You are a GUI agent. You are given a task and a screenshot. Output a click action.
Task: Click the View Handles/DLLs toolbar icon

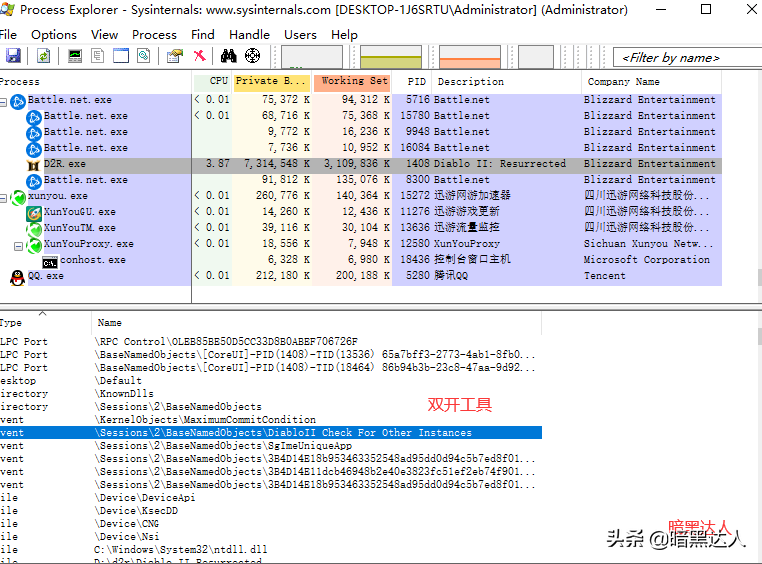pos(144,56)
